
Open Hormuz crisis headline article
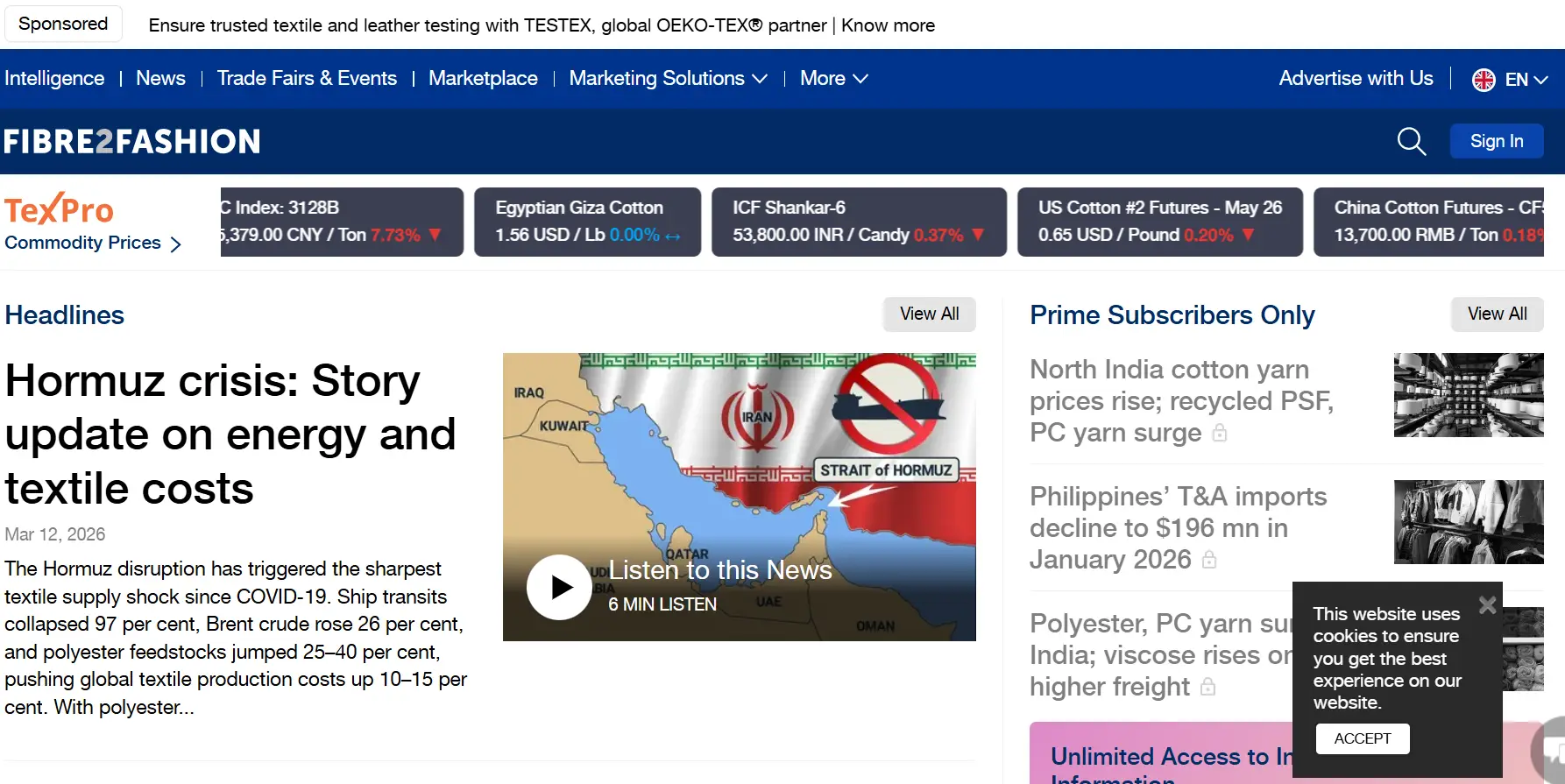coord(230,434)
